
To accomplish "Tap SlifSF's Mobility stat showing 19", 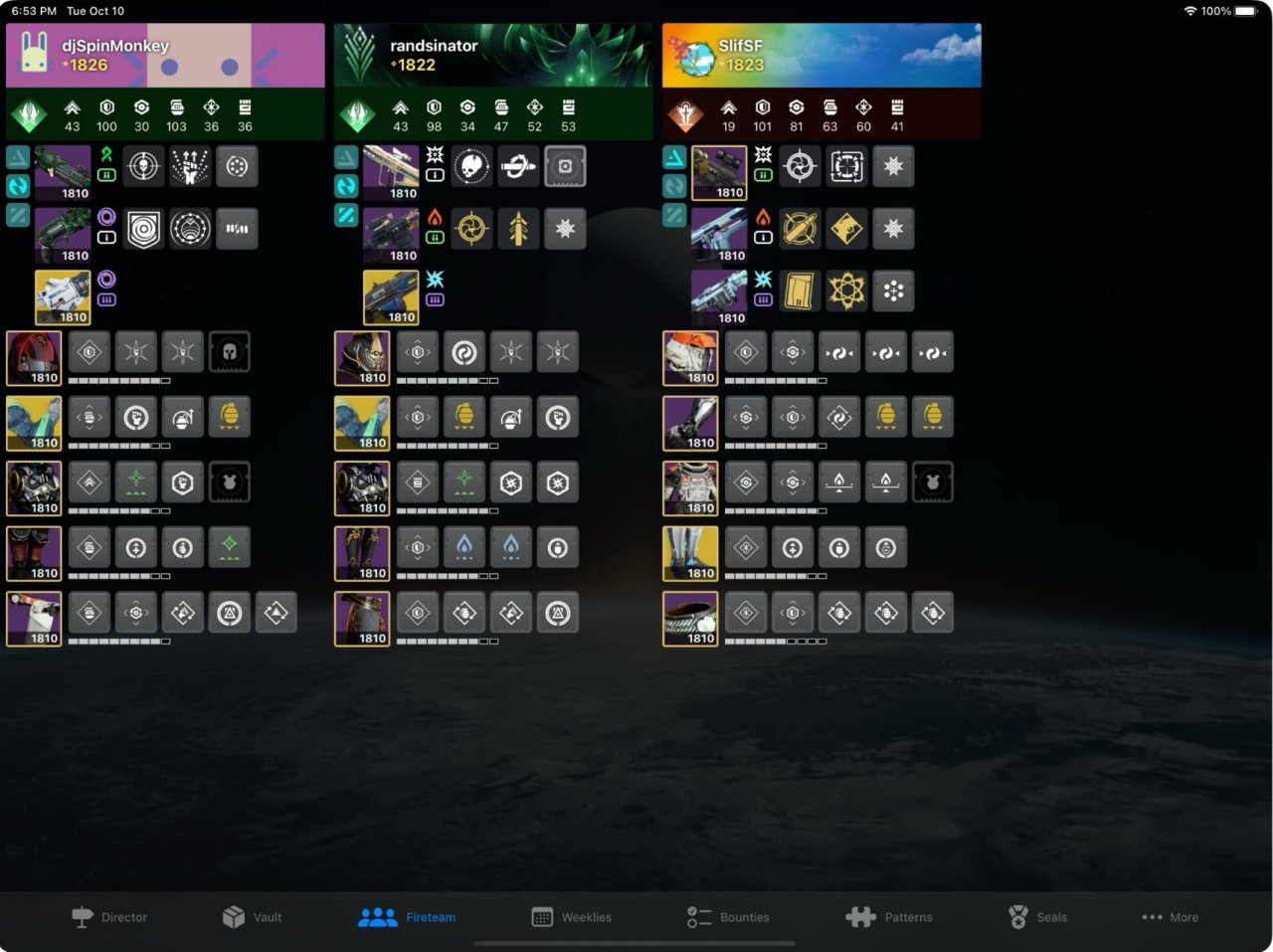I will click(x=728, y=115).
